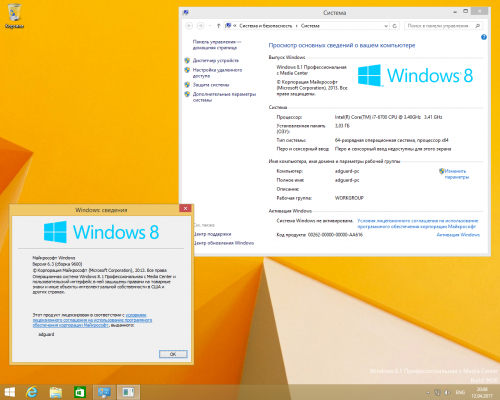
Task: Open the Recycle Bin on the desktop
Action: (14, 16)
